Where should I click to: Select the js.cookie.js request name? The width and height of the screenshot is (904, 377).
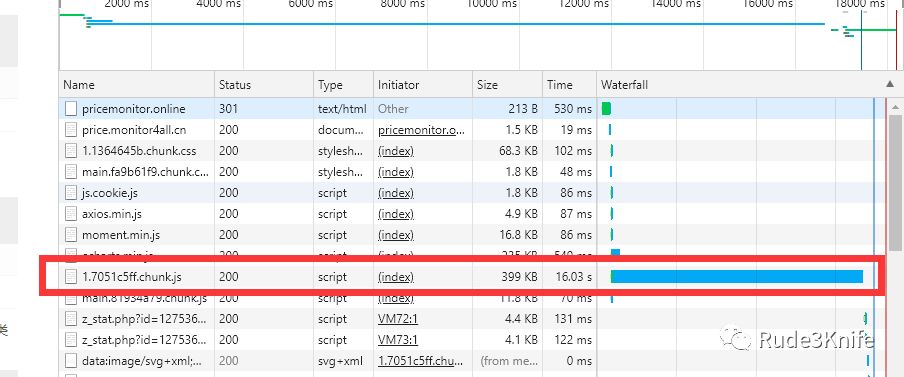click(x=110, y=193)
